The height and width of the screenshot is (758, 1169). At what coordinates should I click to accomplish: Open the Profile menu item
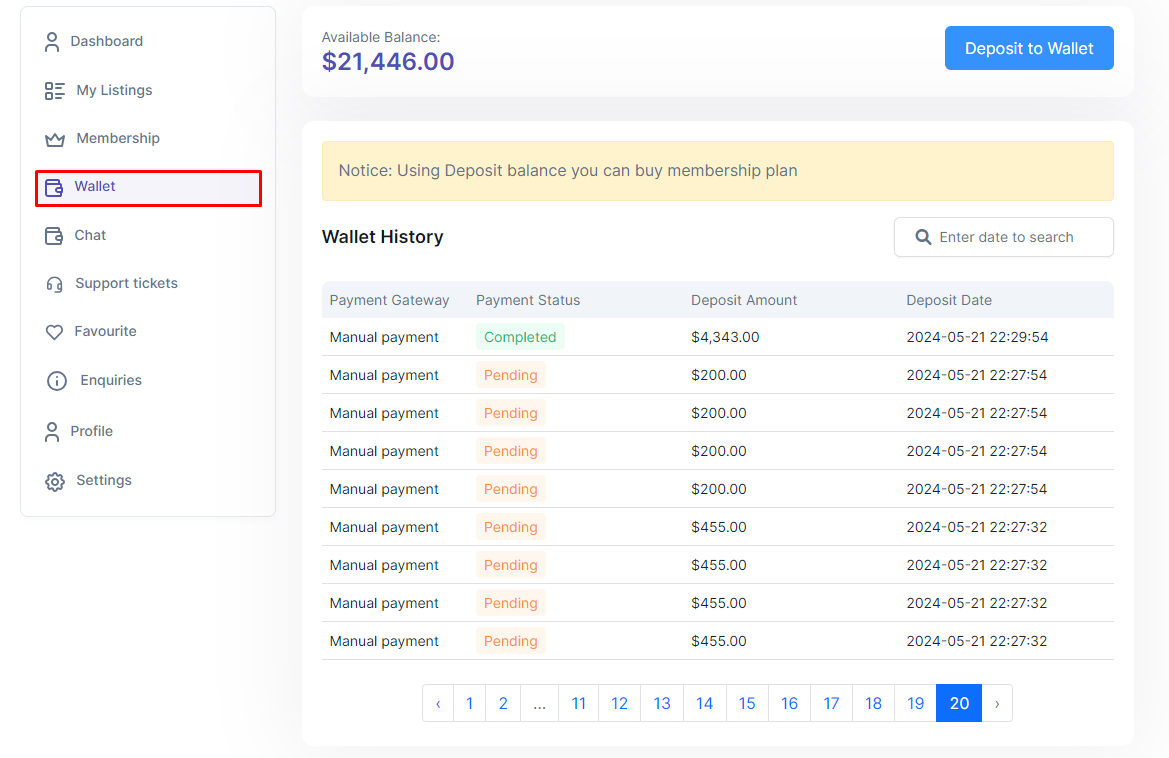point(91,431)
